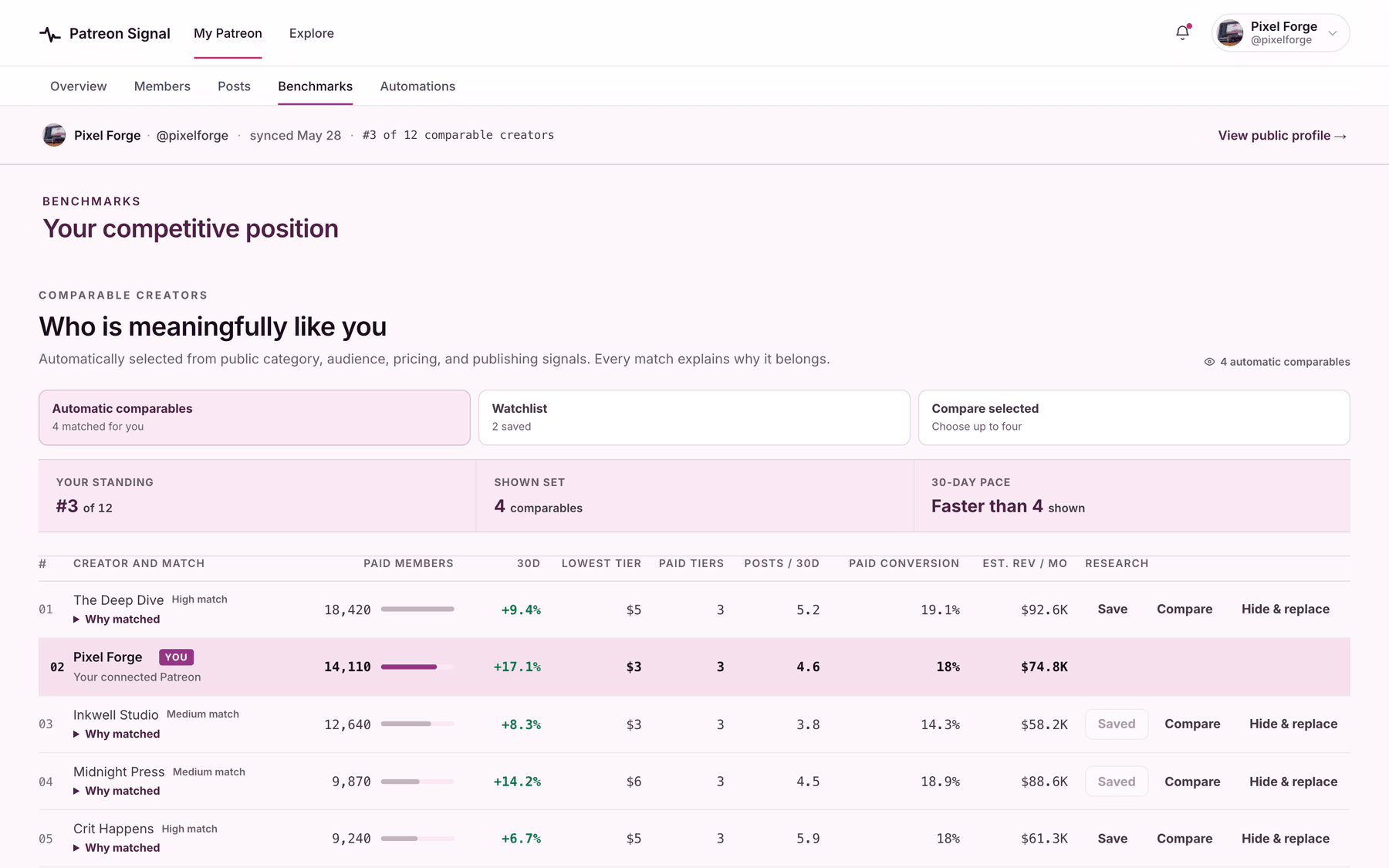Click The Deep Dive paid members bar
This screenshot has height=868, width=1389.
(417, 610)
